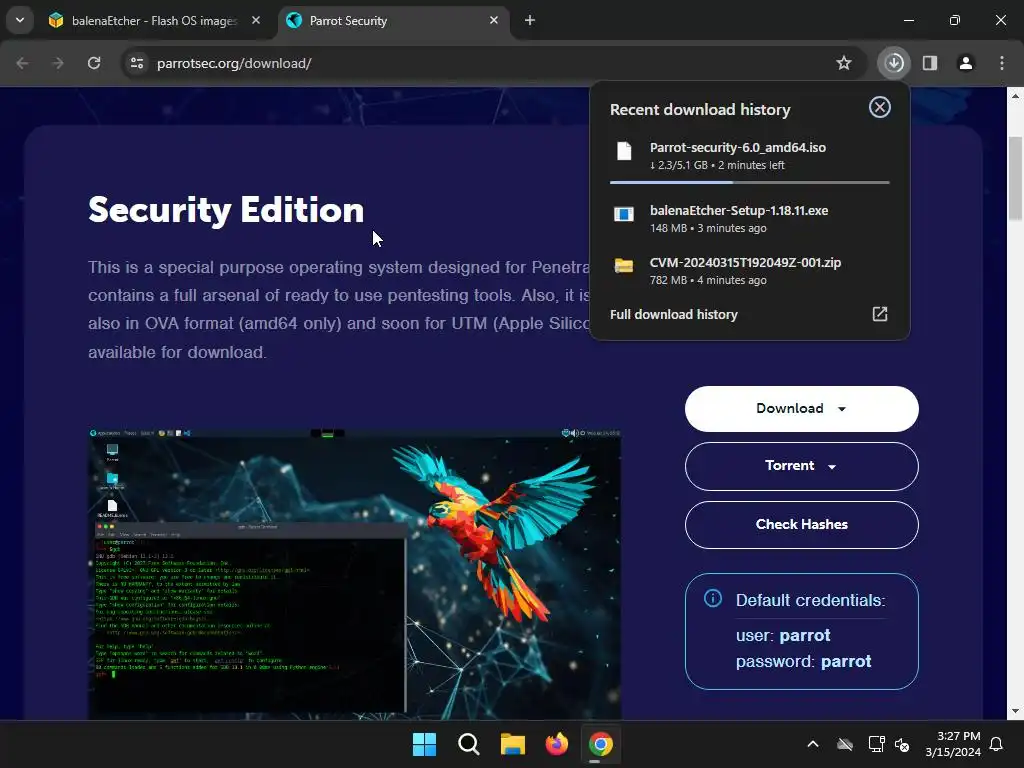This screenshot has width=1024, height=768.
Task: Click the OneDrive cloud tray icon
Action: tap(845, 744)
